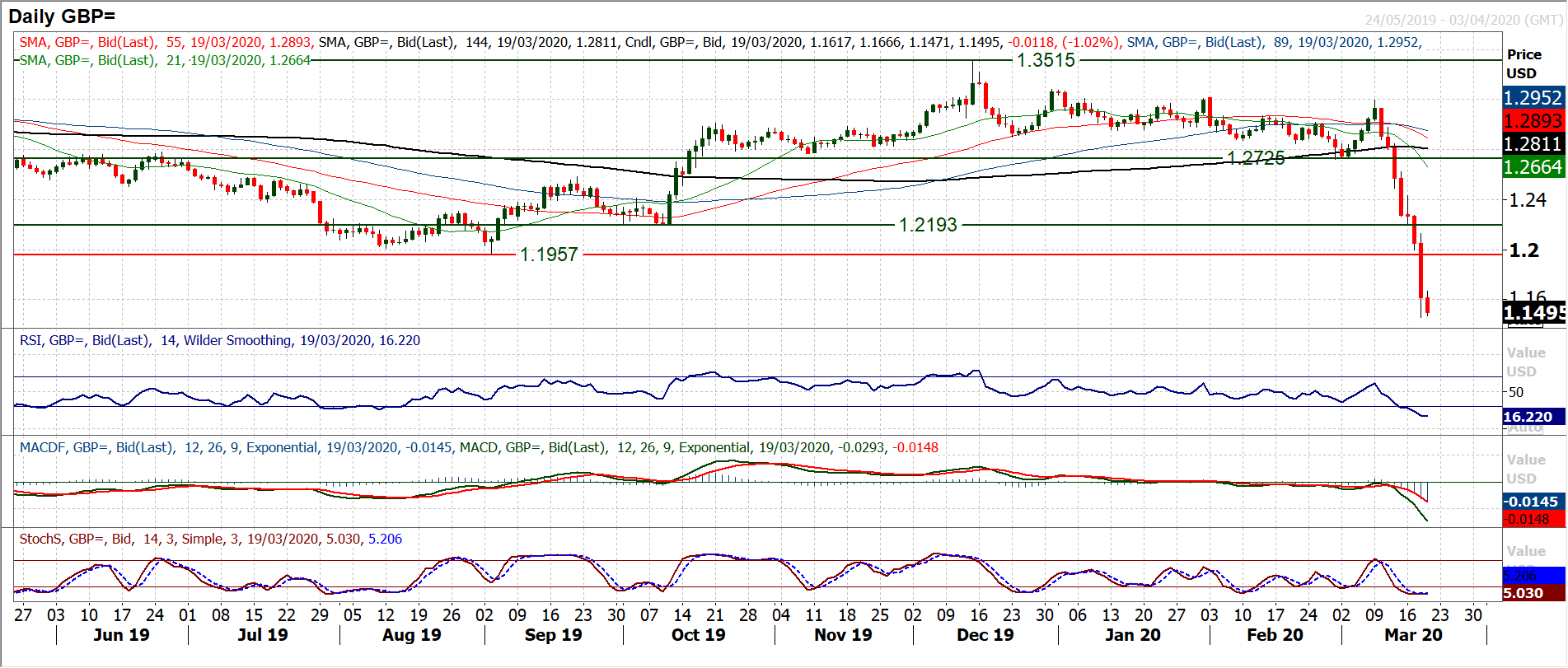Select the green 1.2664 price tag
Image resolution: width=1568 pixels, height=668 pixels.
pyautogui.click(x=1533, y=166)
